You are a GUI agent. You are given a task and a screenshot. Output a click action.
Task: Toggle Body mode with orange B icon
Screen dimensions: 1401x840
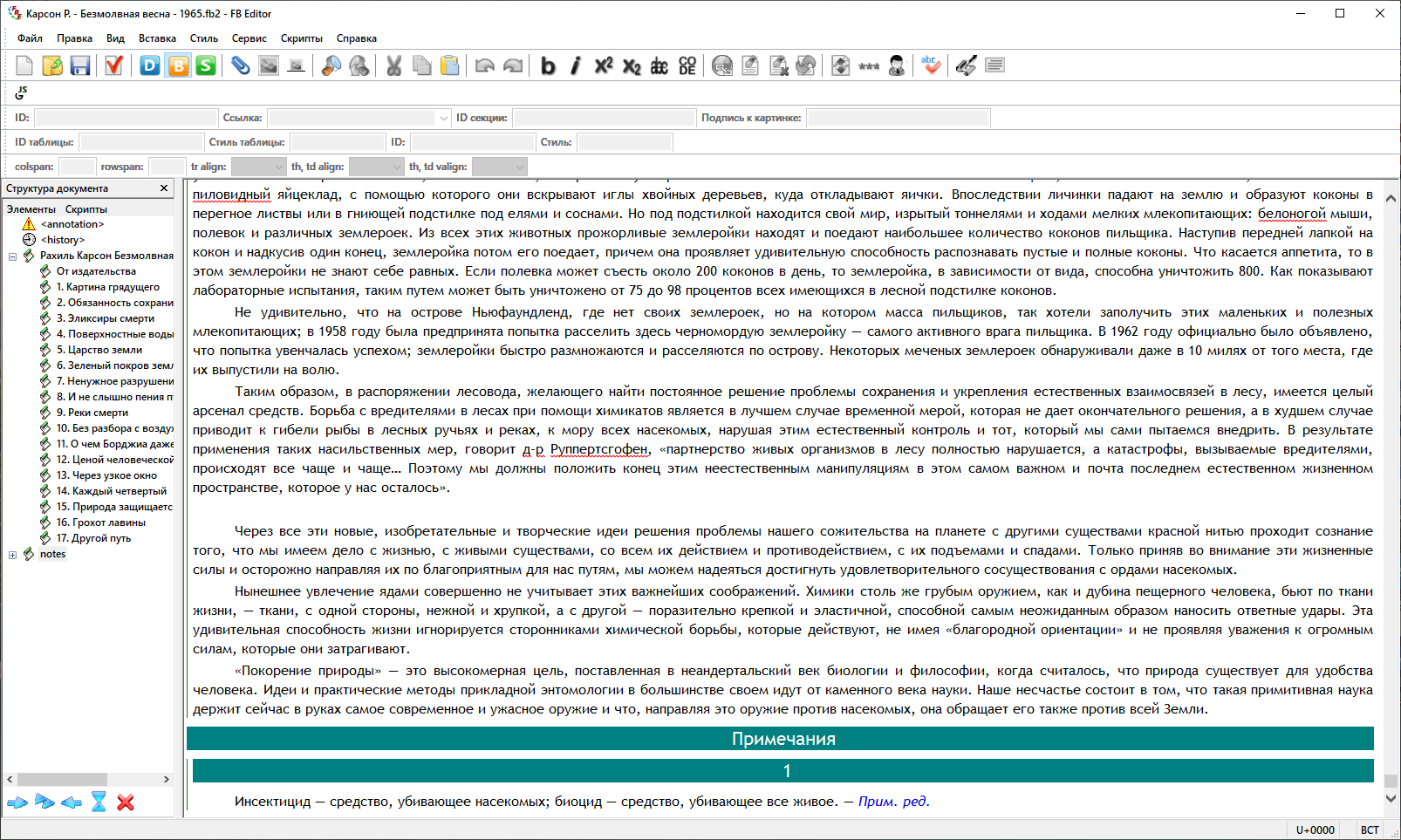[x=178, y=65]
